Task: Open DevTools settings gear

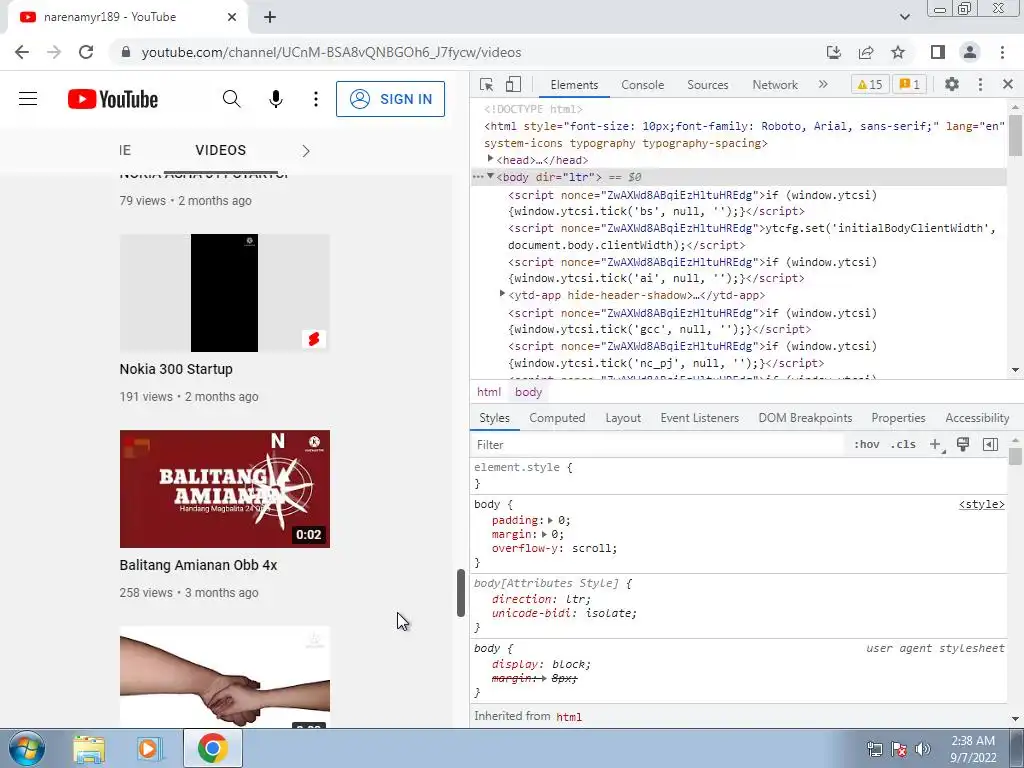Action: [x=952, y=84]
